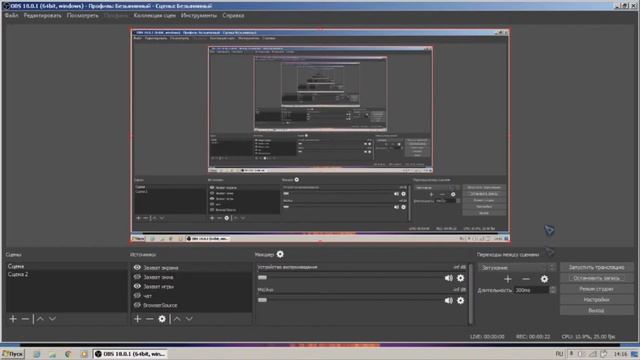Move source up in Источники list
640x360 pixels.
[x=177, y=319]
